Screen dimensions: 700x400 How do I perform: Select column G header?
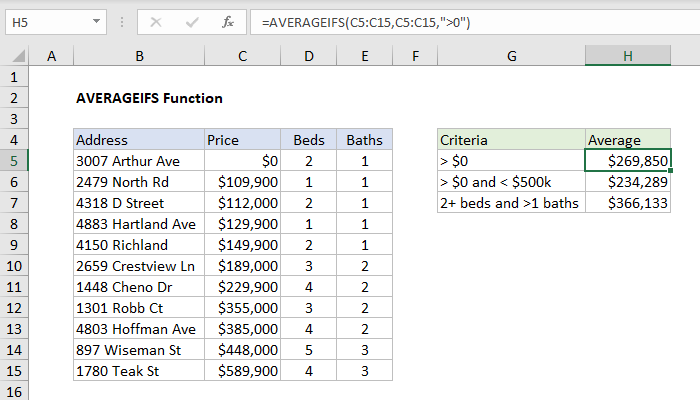click(512, 56)
